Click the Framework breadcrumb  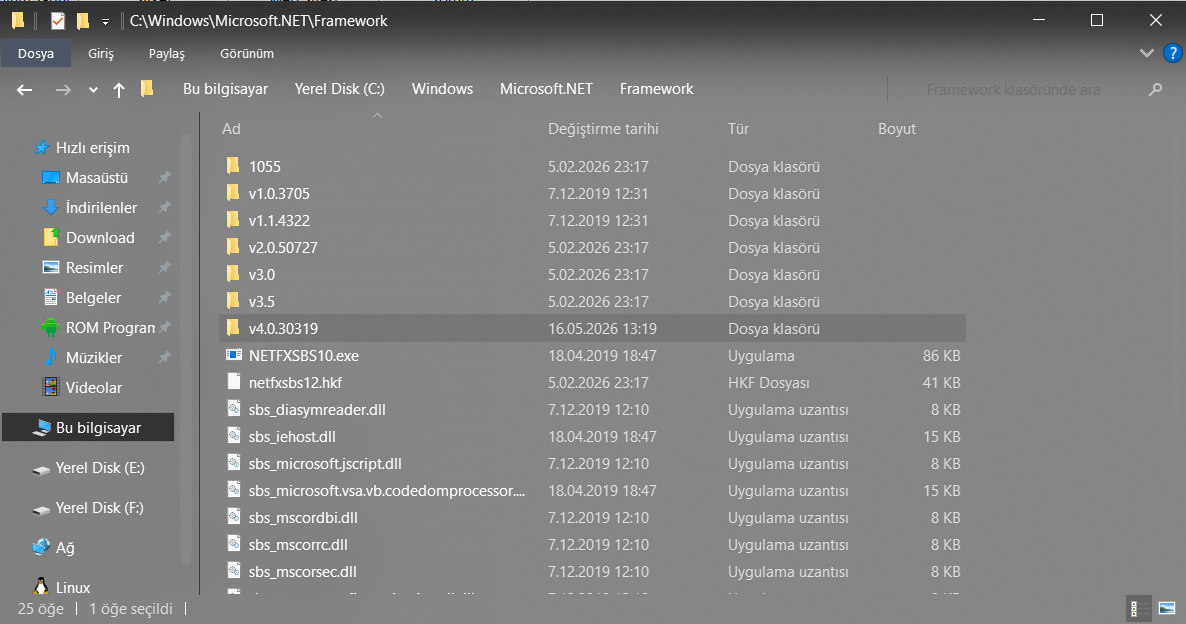657,88
